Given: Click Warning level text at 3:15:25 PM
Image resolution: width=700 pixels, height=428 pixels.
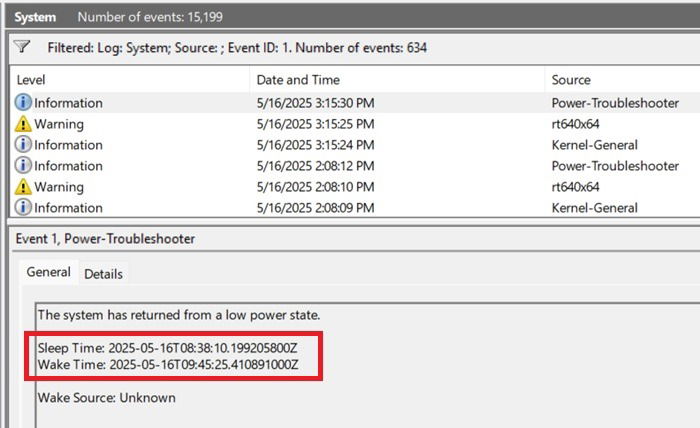Looking at the screenshot, I should point(59,124).
